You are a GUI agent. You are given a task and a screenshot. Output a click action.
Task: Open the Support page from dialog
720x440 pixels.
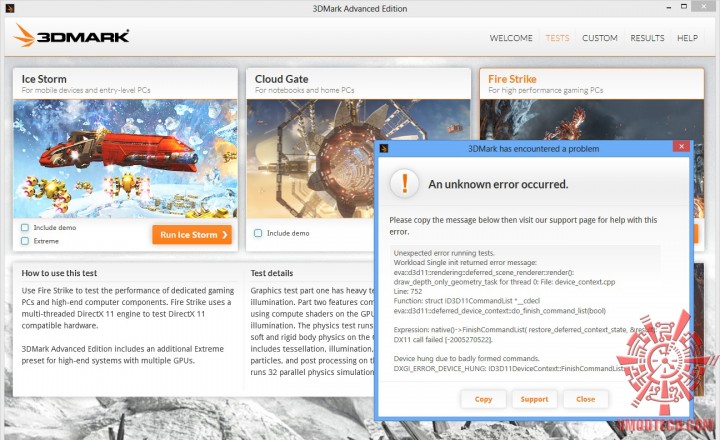tap(534, 399)
